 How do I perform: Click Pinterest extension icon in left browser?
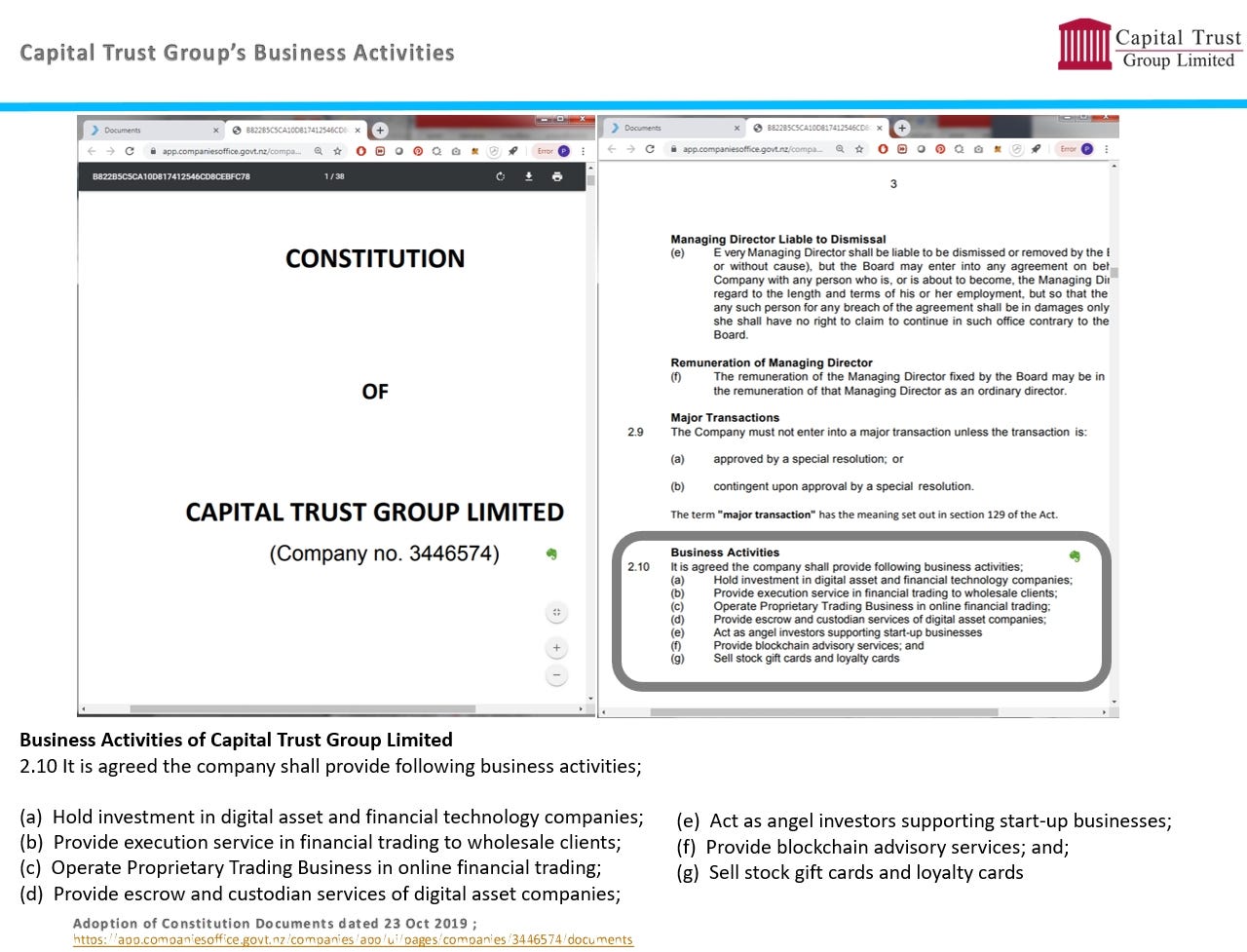click(418, 151)
